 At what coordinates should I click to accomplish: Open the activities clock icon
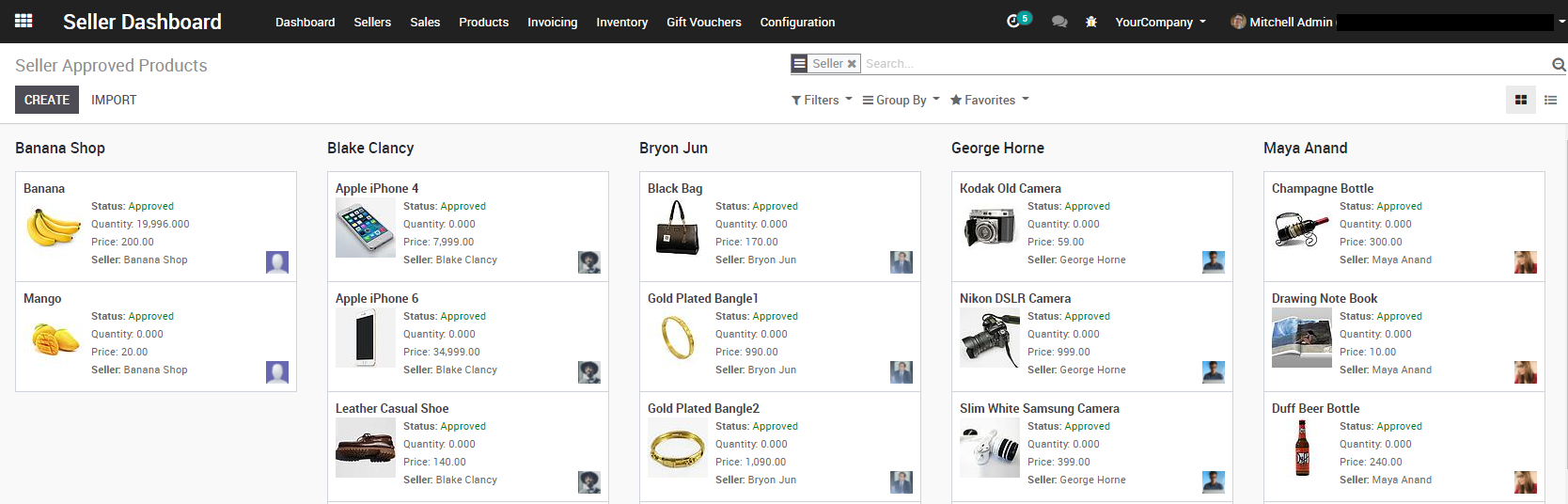click(1013, 22)
